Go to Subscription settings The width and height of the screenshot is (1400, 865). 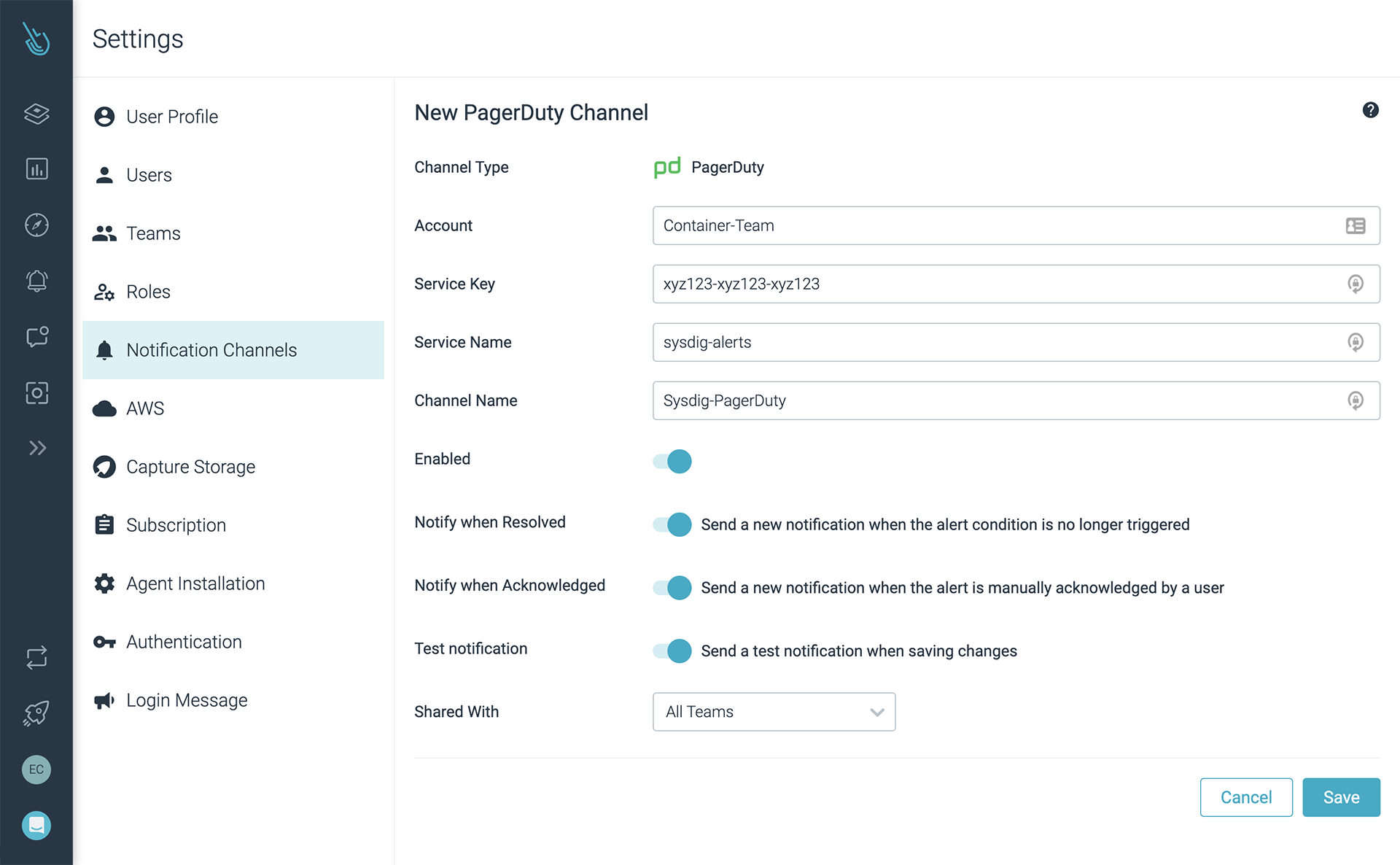click(x=233, y=525)
